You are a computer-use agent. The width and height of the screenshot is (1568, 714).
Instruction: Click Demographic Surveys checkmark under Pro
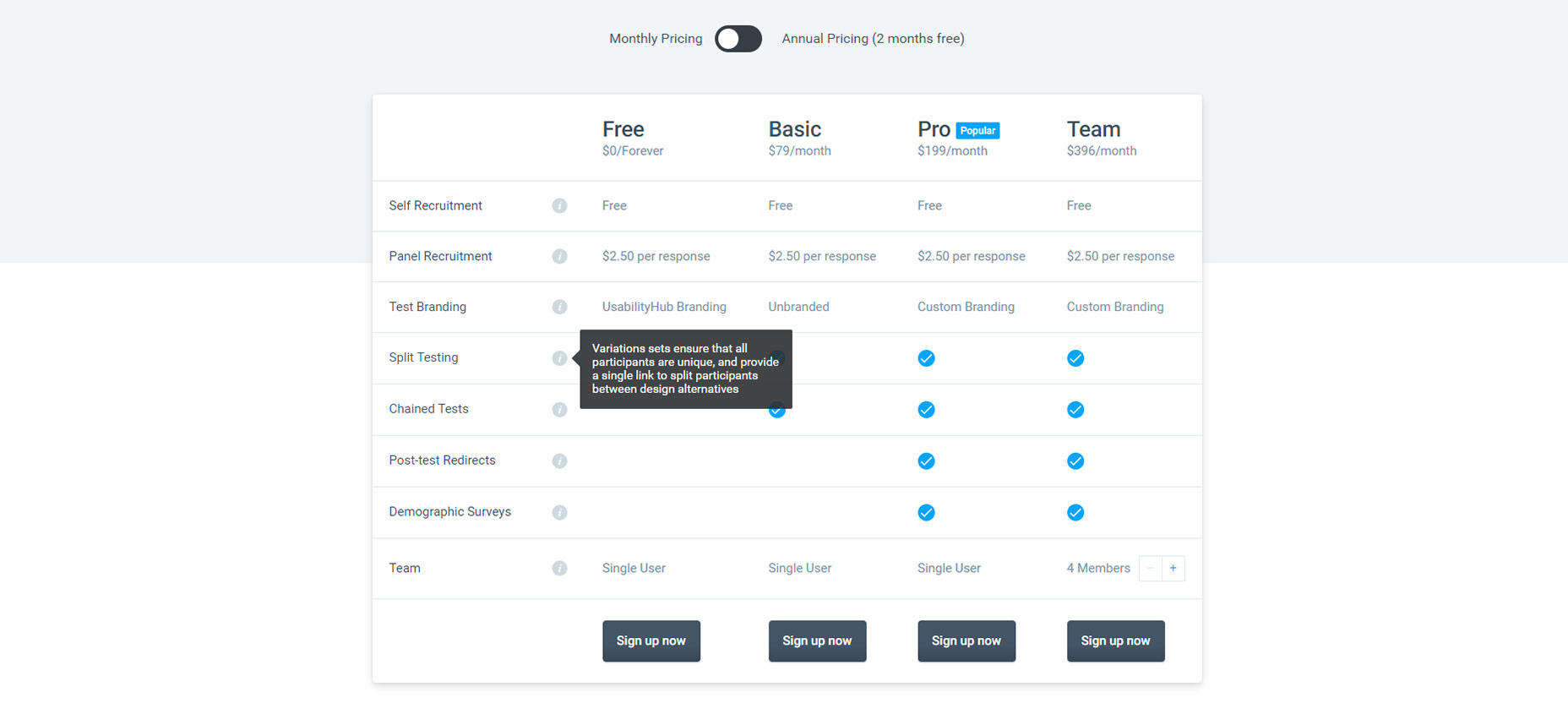(x=926, y=513)
